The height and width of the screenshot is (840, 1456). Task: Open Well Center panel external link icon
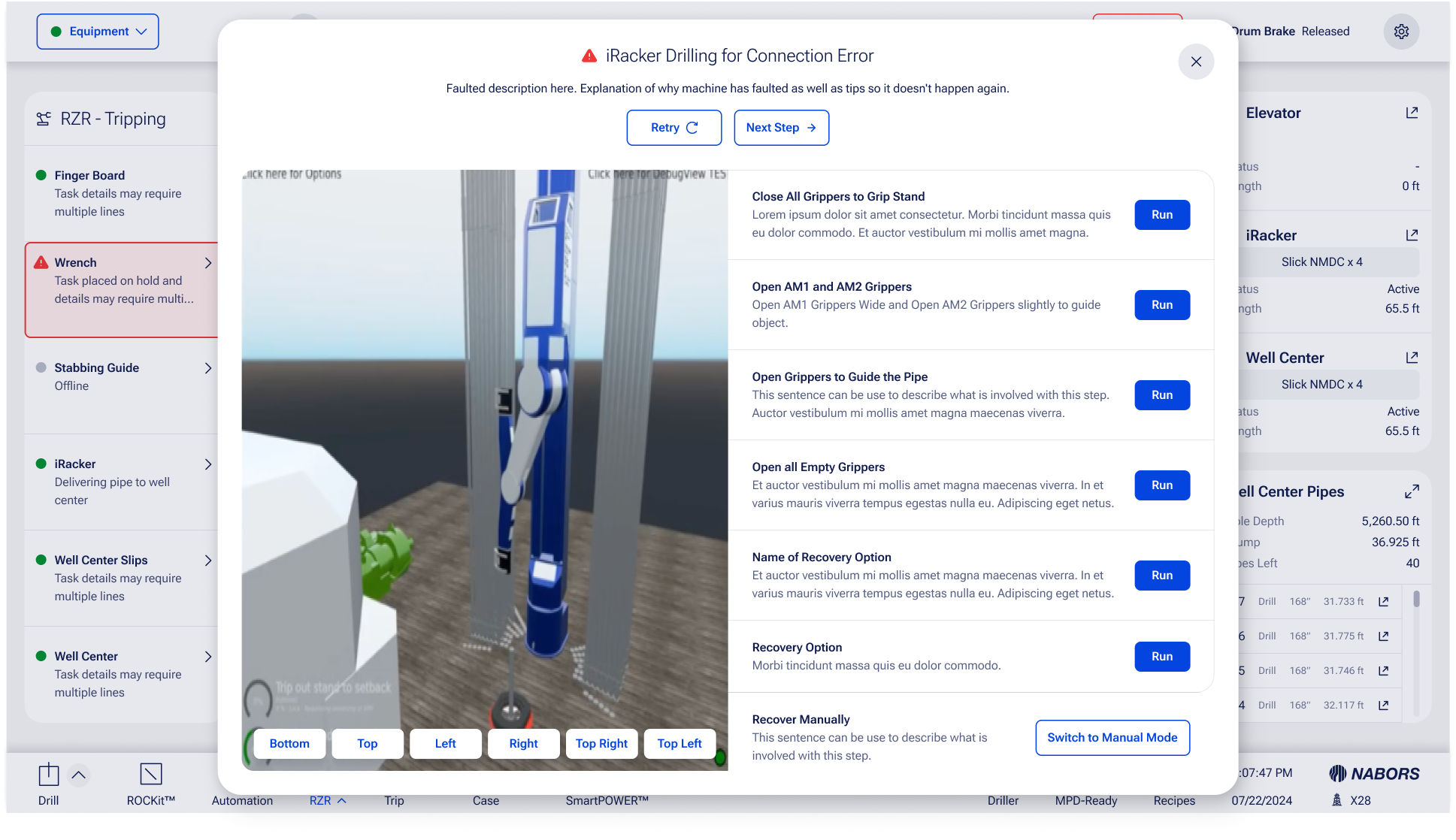point(1412,358)
